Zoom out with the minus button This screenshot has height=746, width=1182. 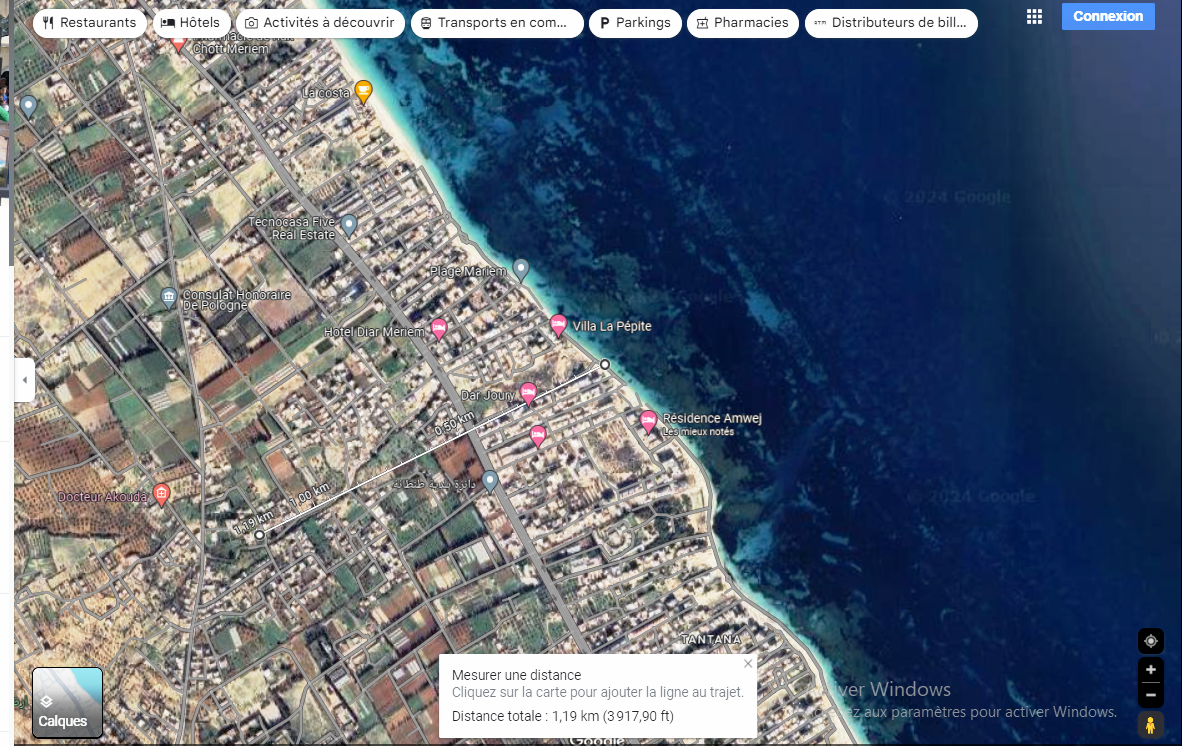pos(1150,694)
